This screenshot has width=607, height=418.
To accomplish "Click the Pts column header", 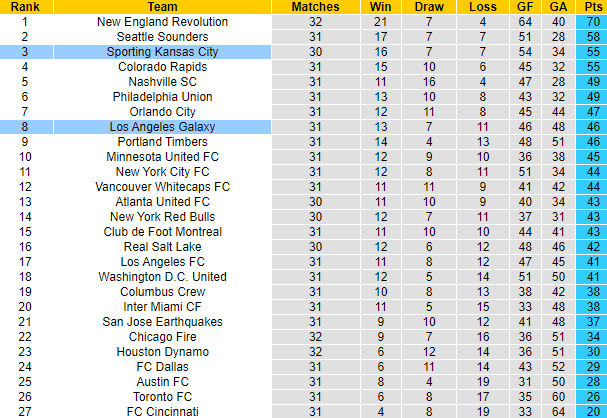I will pos(592,7).
